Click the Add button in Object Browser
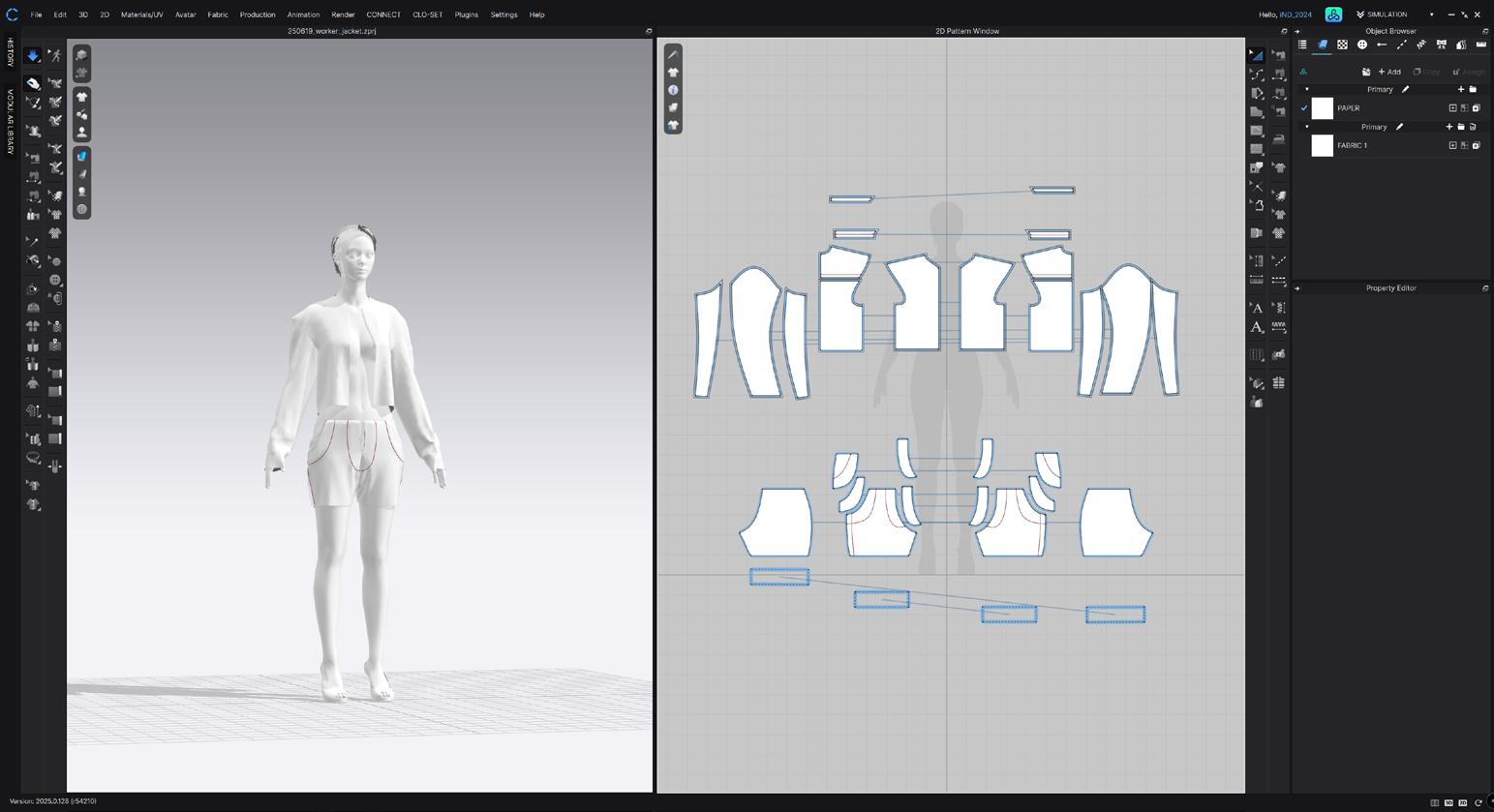Image resolution: width=1494 pixels, height=812 pixels. coord(1389,72)
